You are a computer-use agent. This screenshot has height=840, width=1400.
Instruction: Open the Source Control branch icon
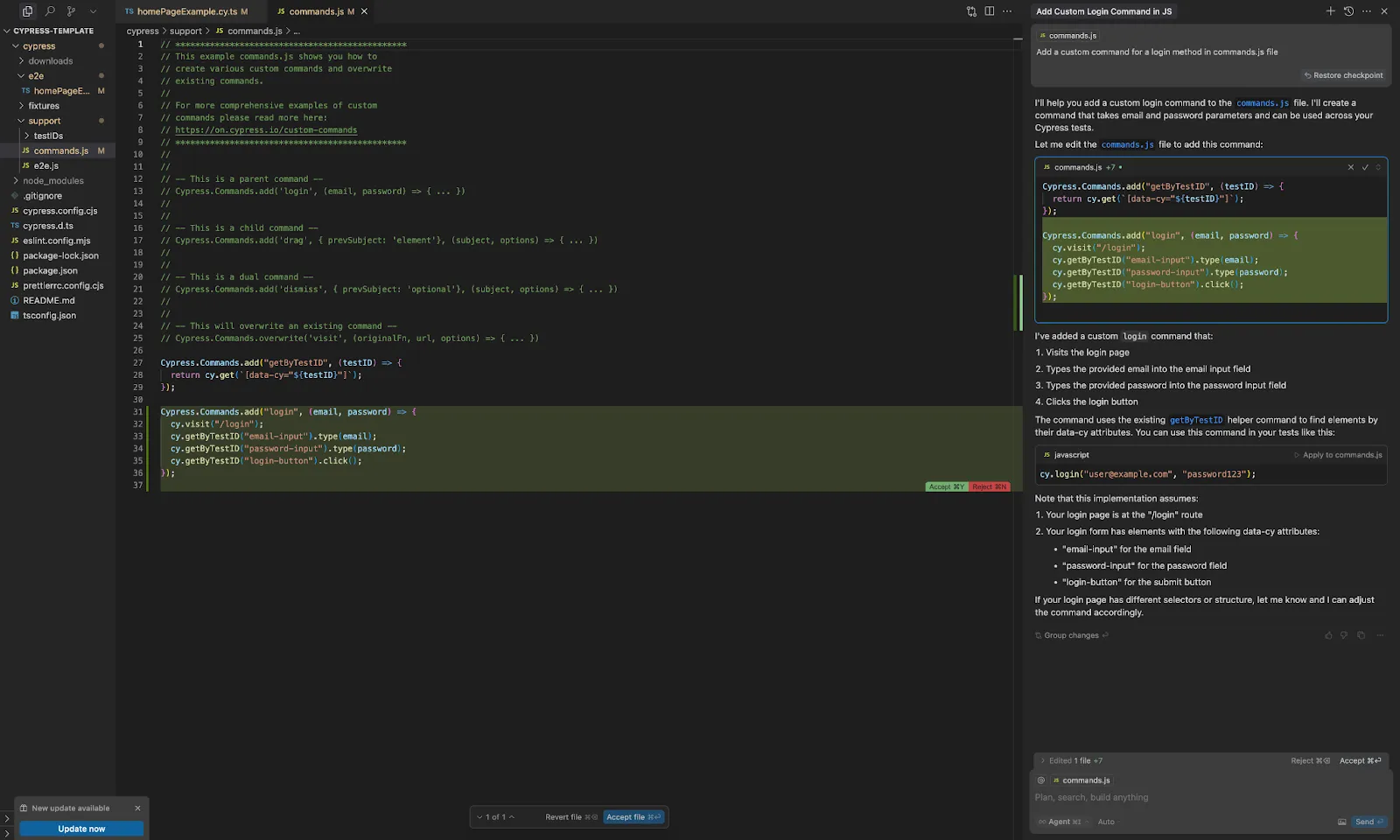pos(72,11)
